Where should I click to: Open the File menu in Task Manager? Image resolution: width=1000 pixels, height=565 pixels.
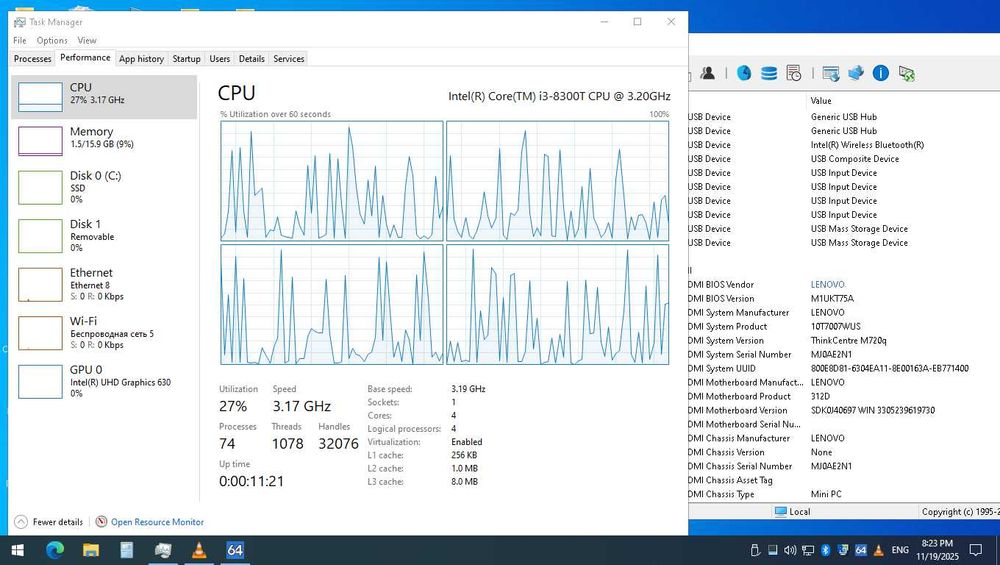pyautogui.click(x=20, y=40)
